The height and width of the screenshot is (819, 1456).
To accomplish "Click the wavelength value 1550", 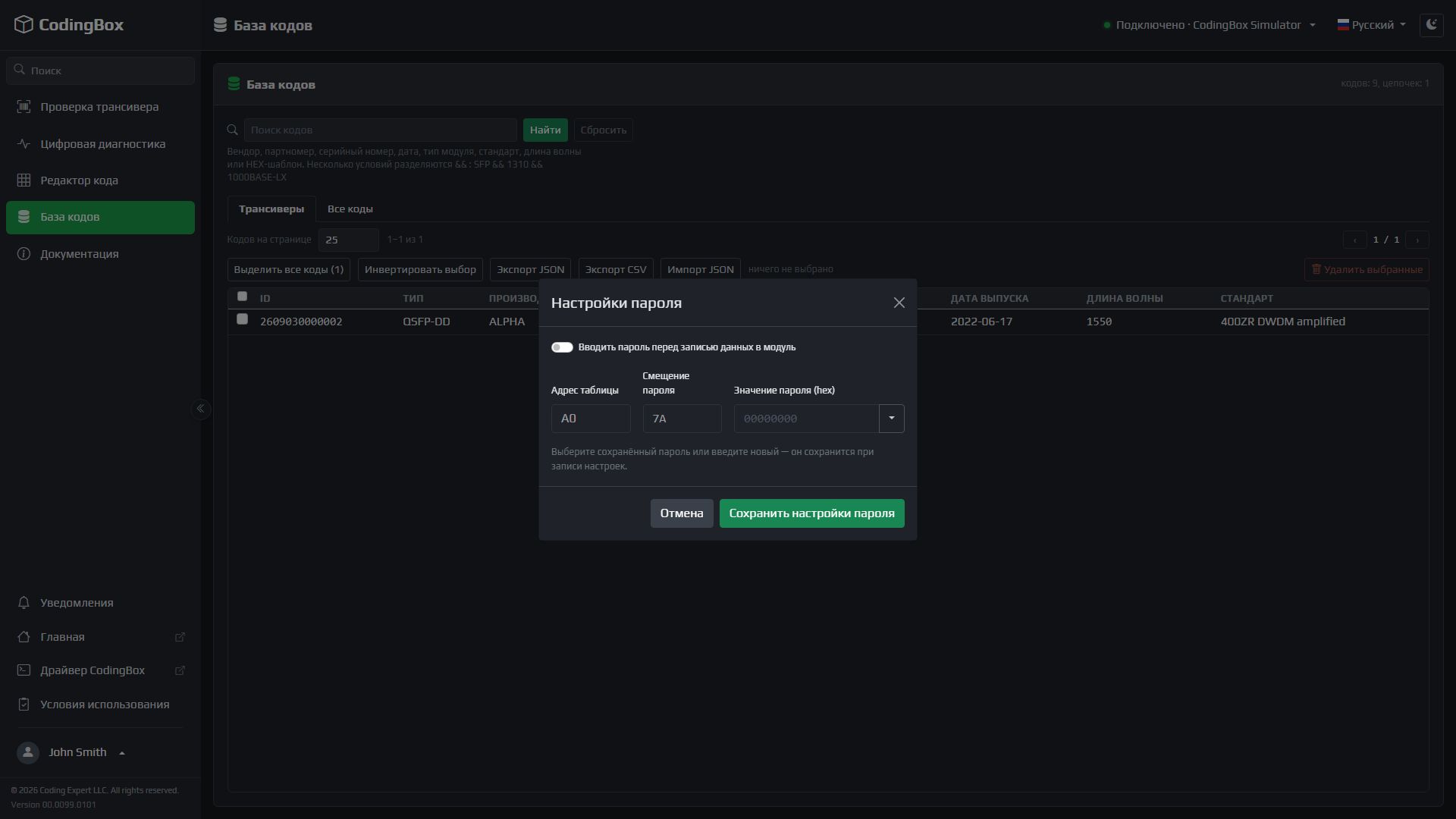I will [1099, 322].
